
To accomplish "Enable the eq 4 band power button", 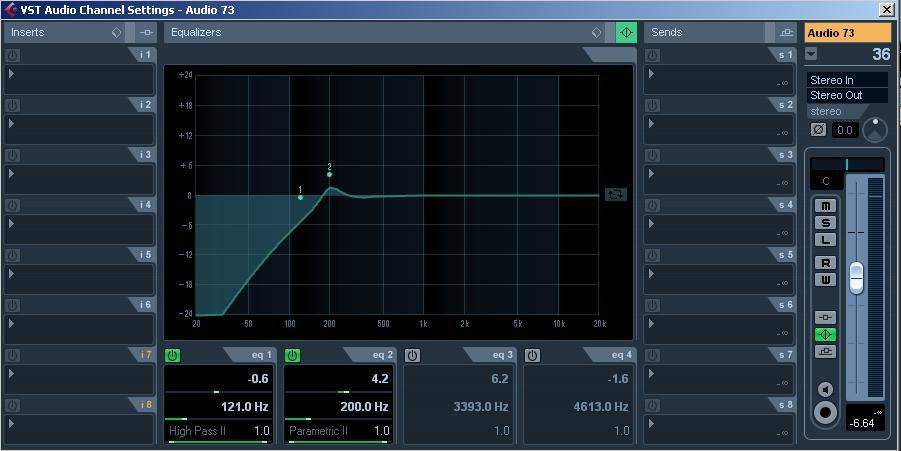I will click(532, 356).
